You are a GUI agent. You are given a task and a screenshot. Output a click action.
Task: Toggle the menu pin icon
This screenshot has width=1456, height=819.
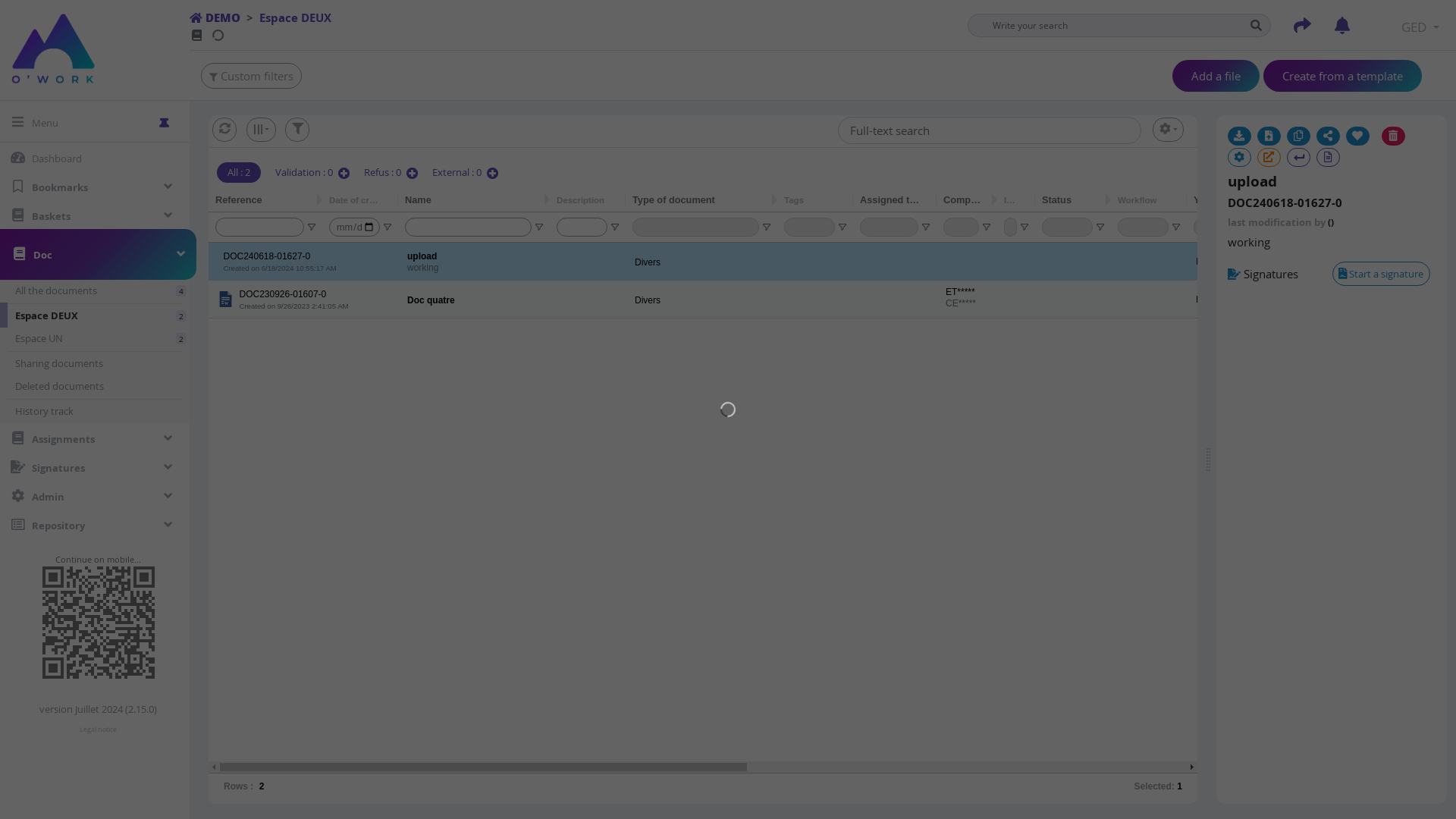pyautogui.click(x=164, y=123)
